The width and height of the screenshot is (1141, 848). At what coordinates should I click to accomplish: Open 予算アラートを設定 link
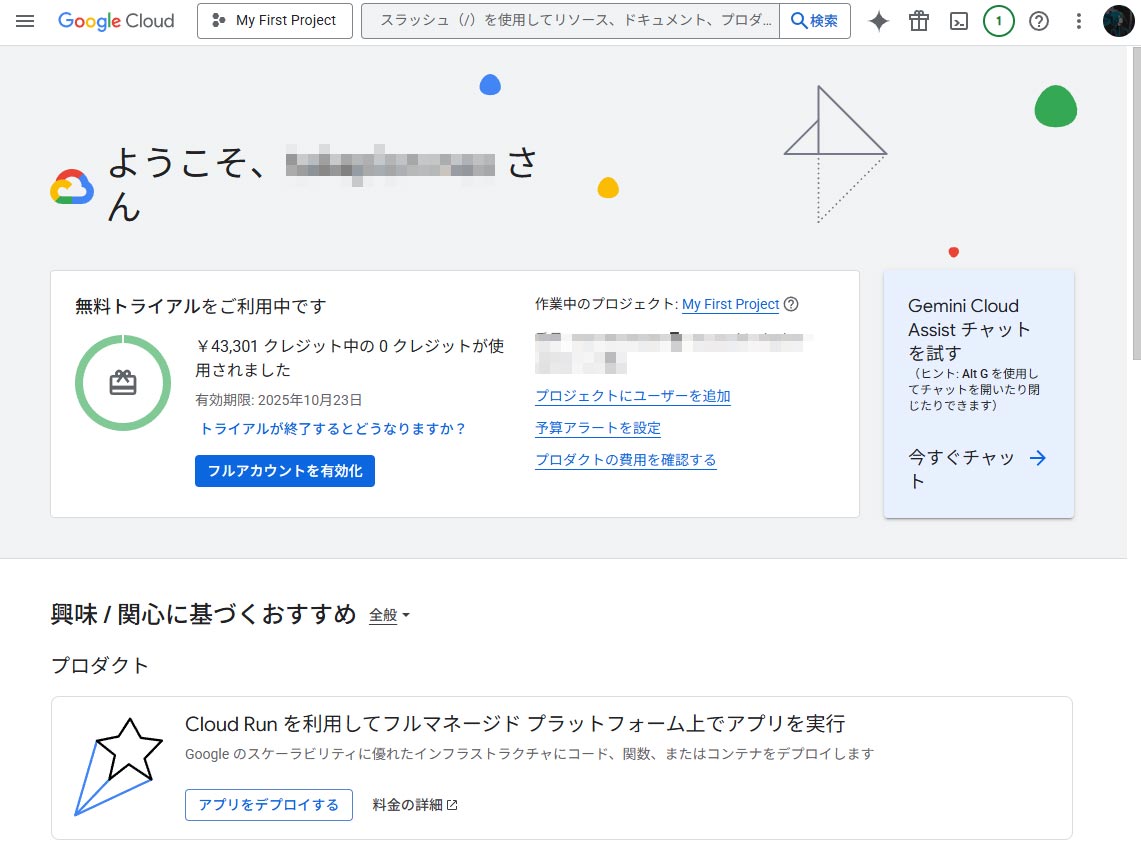click(x=598, y=428)
